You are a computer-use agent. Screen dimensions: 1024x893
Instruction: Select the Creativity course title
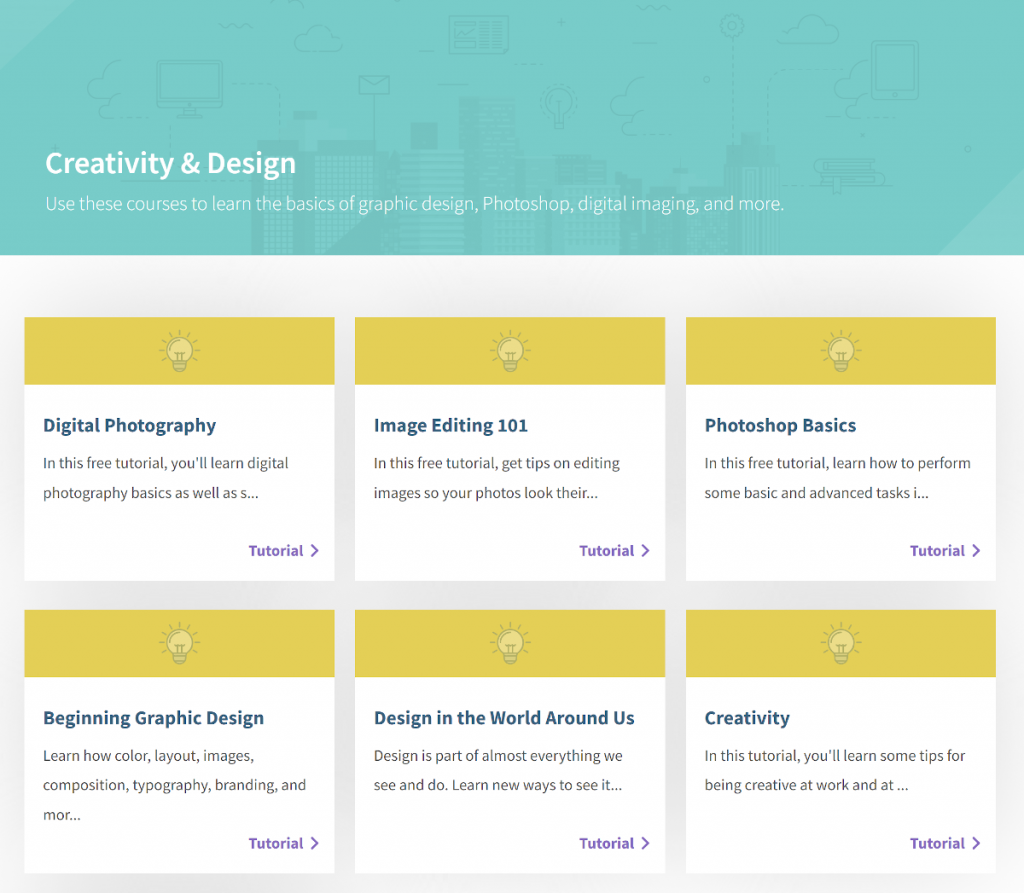(x=747, y=718)
